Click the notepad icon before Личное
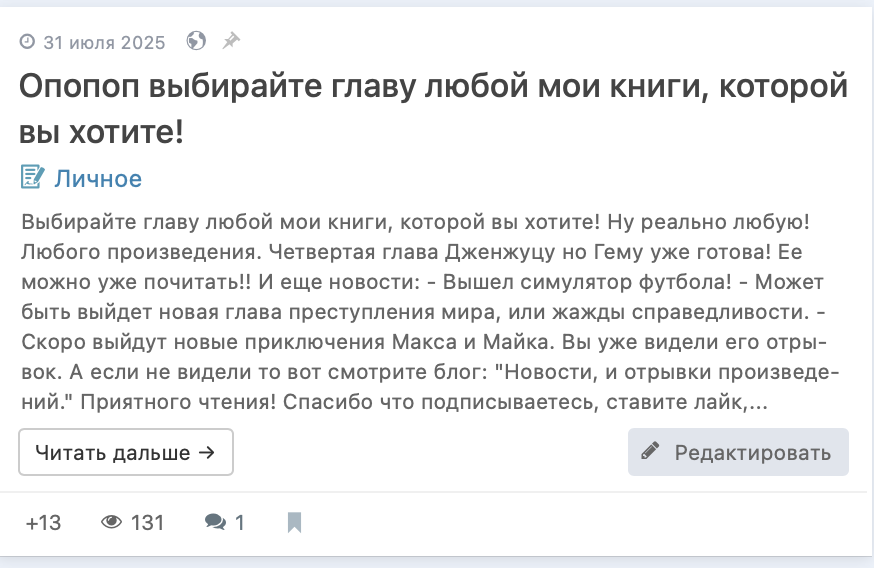 click(x=32, y=178)
